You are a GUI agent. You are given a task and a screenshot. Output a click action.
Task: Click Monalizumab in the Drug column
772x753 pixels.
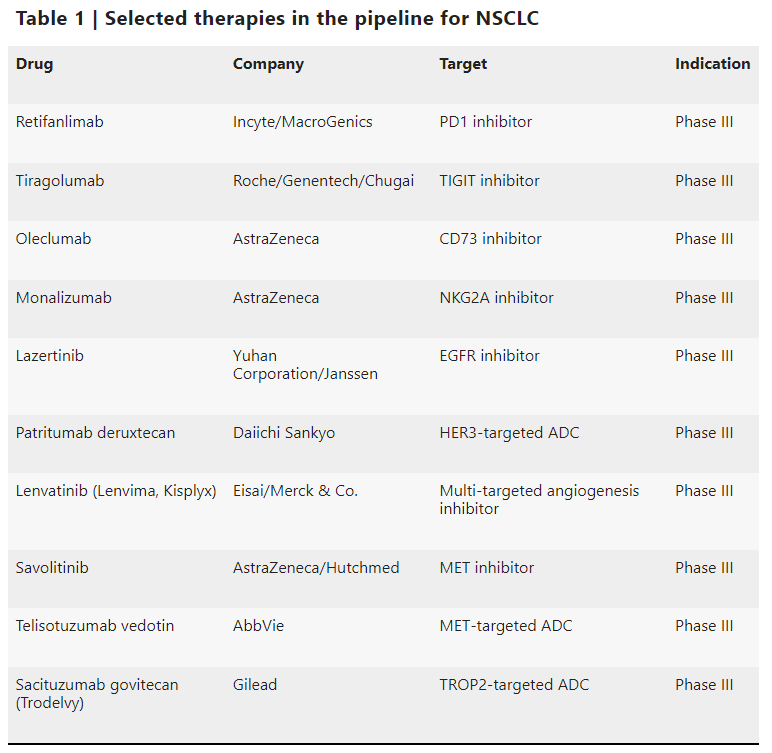pos(64,298)
